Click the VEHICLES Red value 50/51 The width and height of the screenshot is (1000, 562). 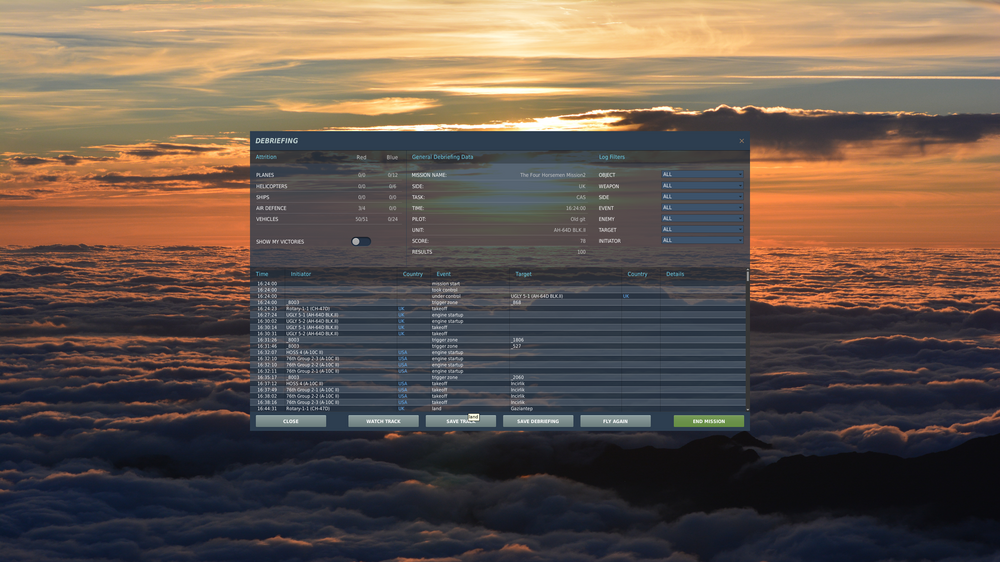pyautogui.click(x=362, y=219)
